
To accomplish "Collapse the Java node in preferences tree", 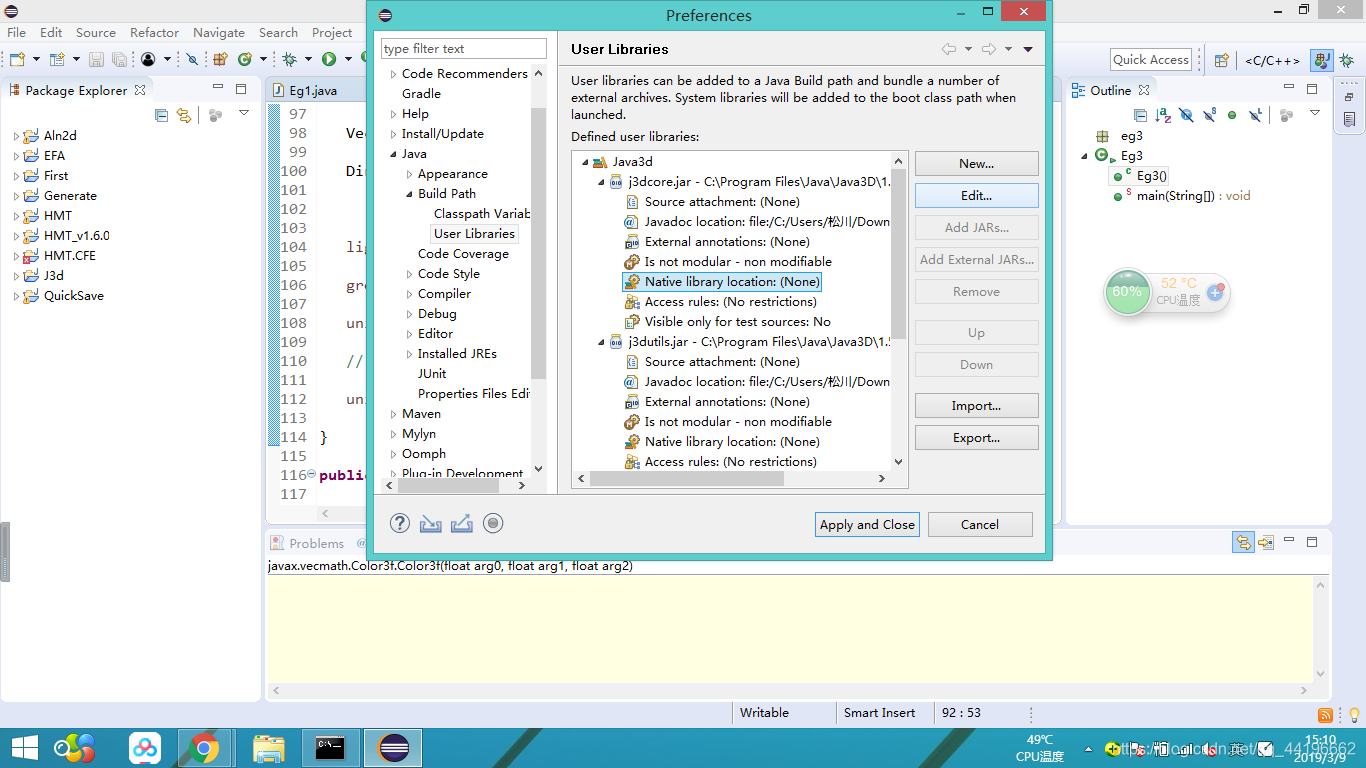I will (393, 154).
